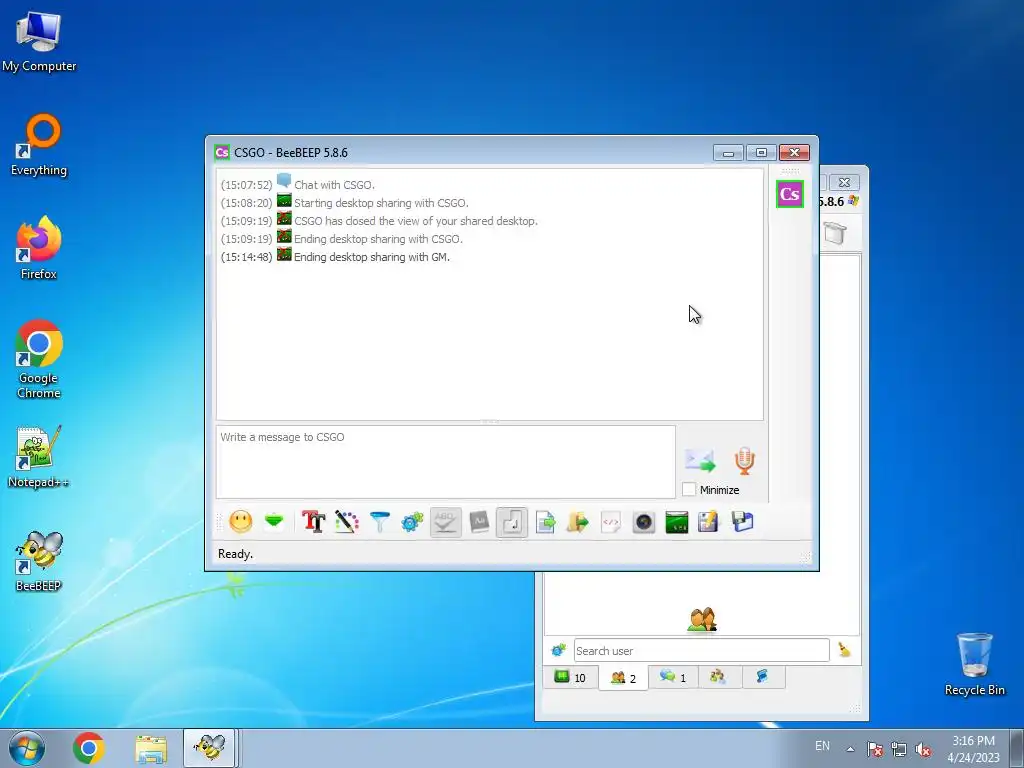Click the two-users icon in main window list
1024x768 pixels.
pos(702,619)
